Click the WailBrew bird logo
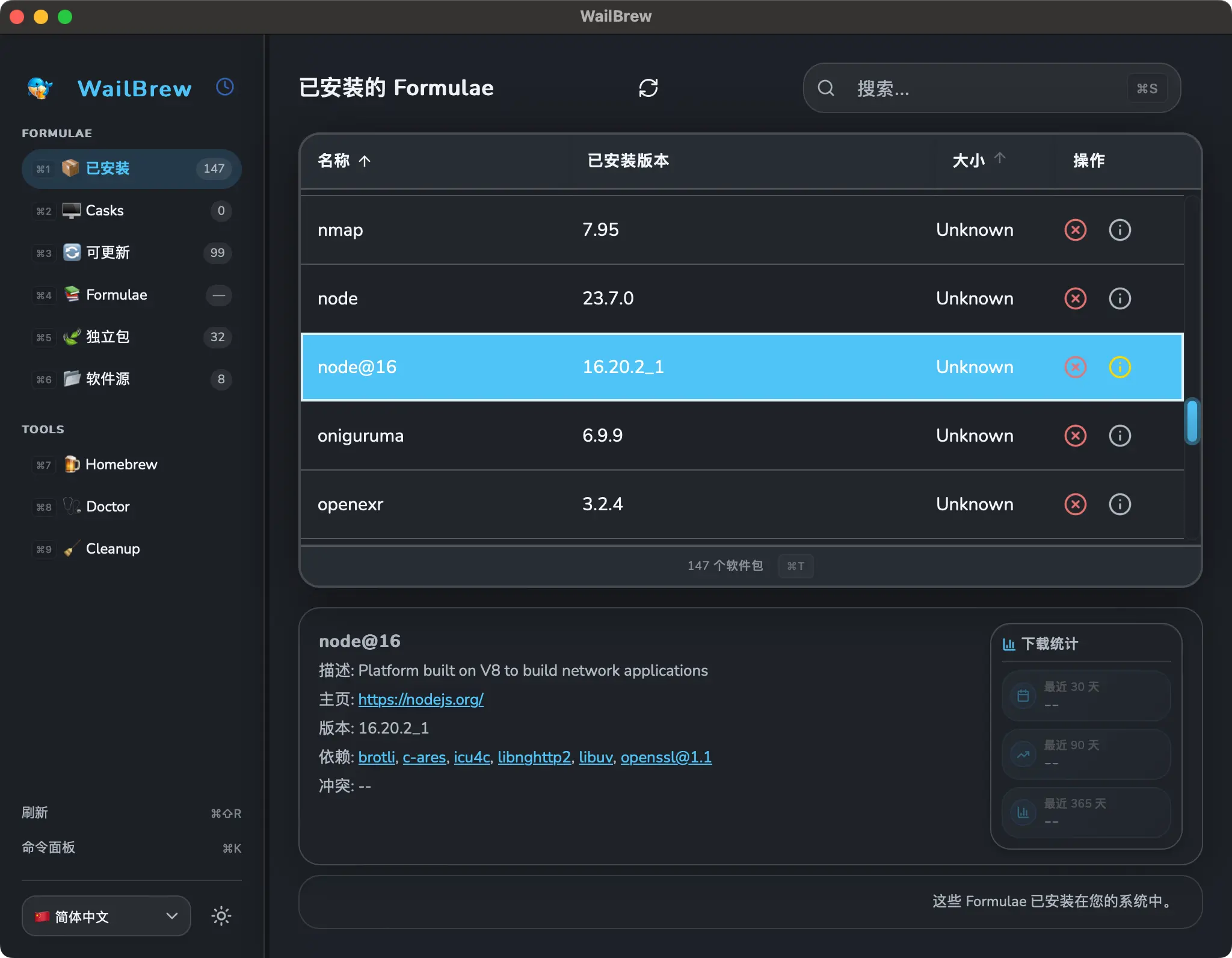 [x=40, y=88]
